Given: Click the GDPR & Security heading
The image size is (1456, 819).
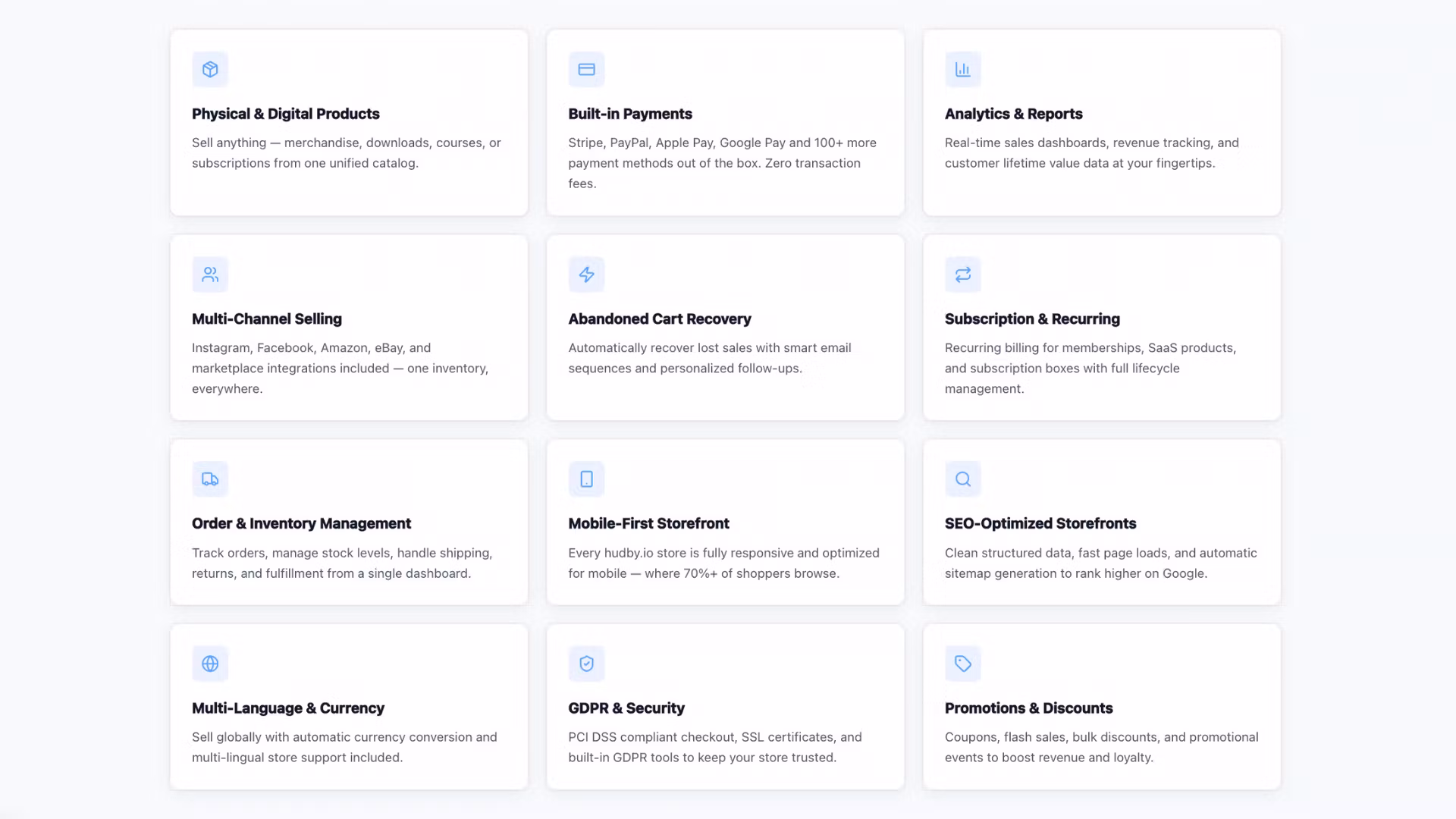Looking at the screenshot, I should click(626, 708).
